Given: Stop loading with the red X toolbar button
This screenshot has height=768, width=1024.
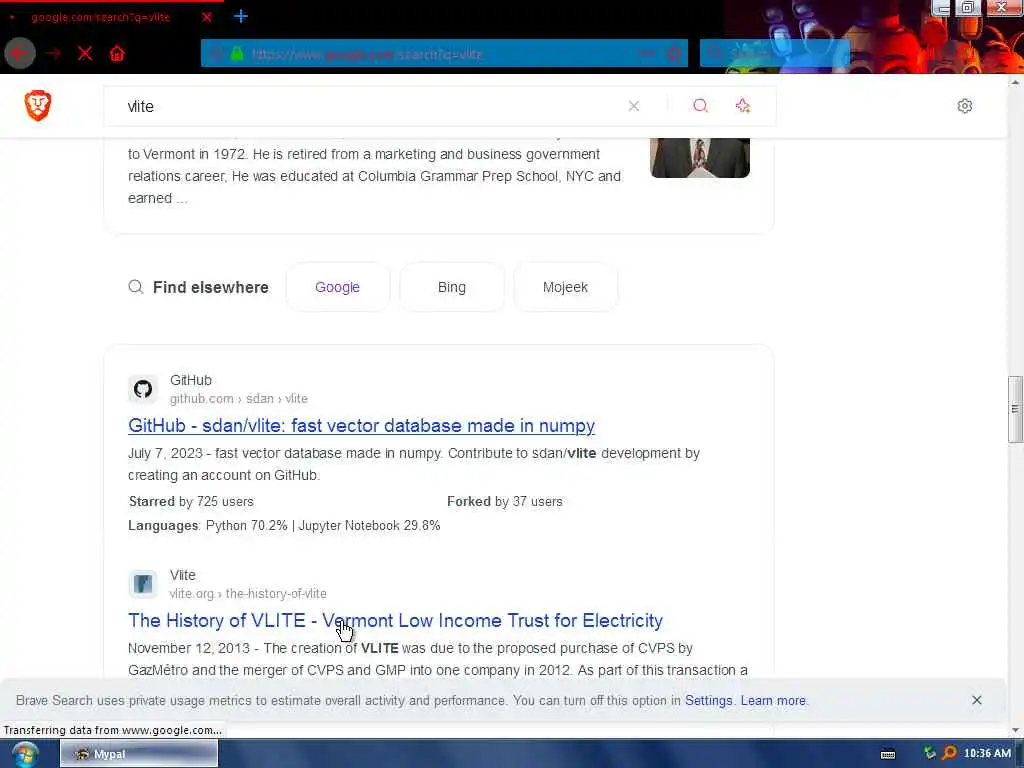Looking at the screenshot, I should 85,54.
